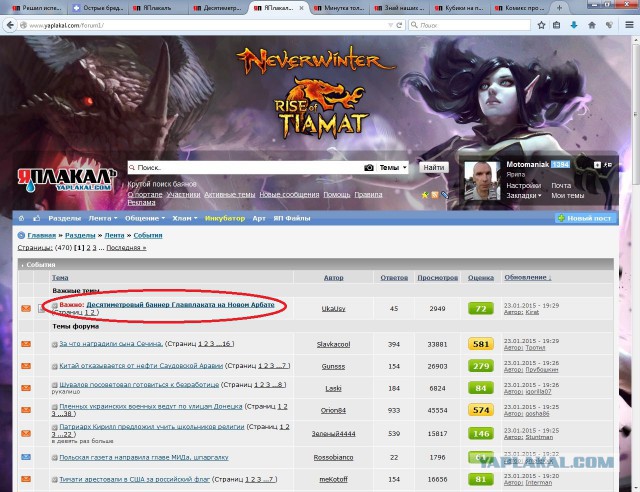Open the downloads arrow in Firefox toolbar

pyautogui.click(x=574, y=25)
